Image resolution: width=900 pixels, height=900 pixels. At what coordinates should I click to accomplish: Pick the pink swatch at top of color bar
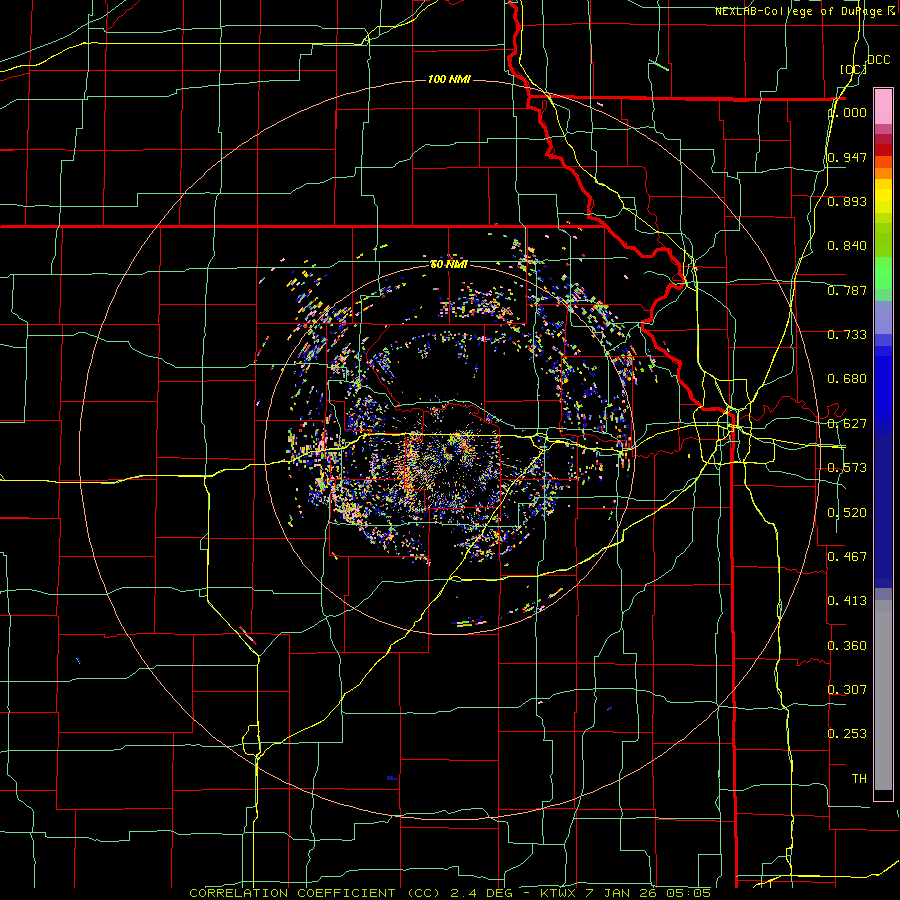tap(883, 106)
